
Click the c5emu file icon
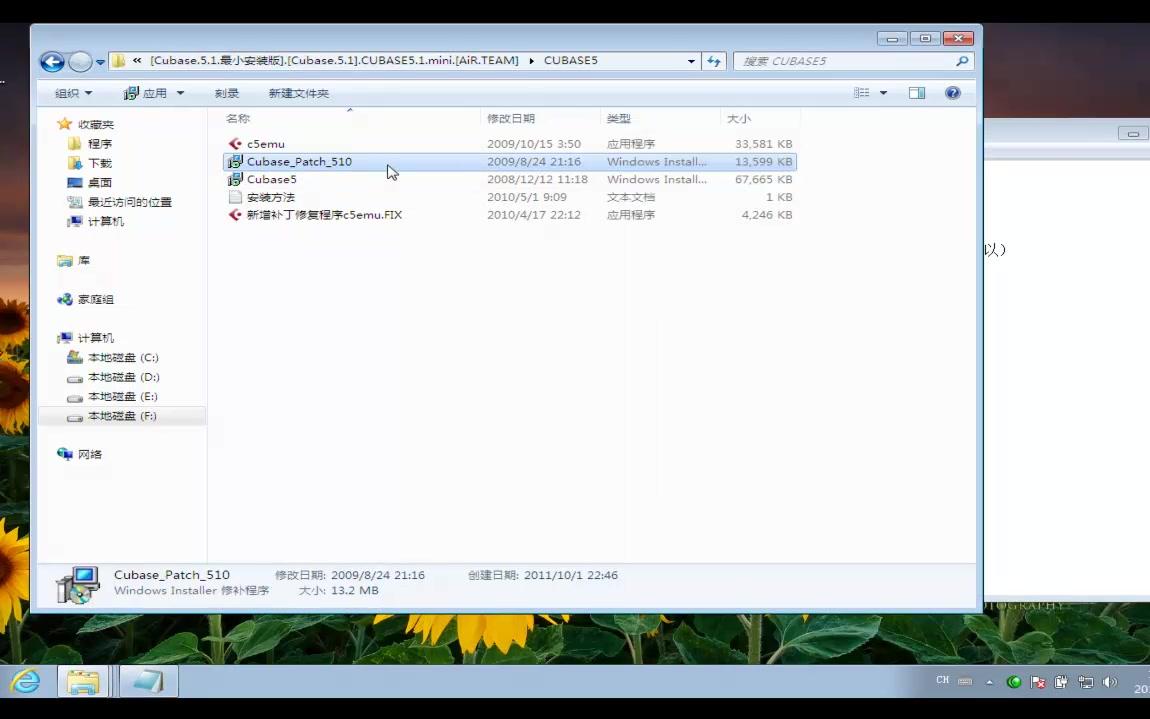tap(235, 144)
